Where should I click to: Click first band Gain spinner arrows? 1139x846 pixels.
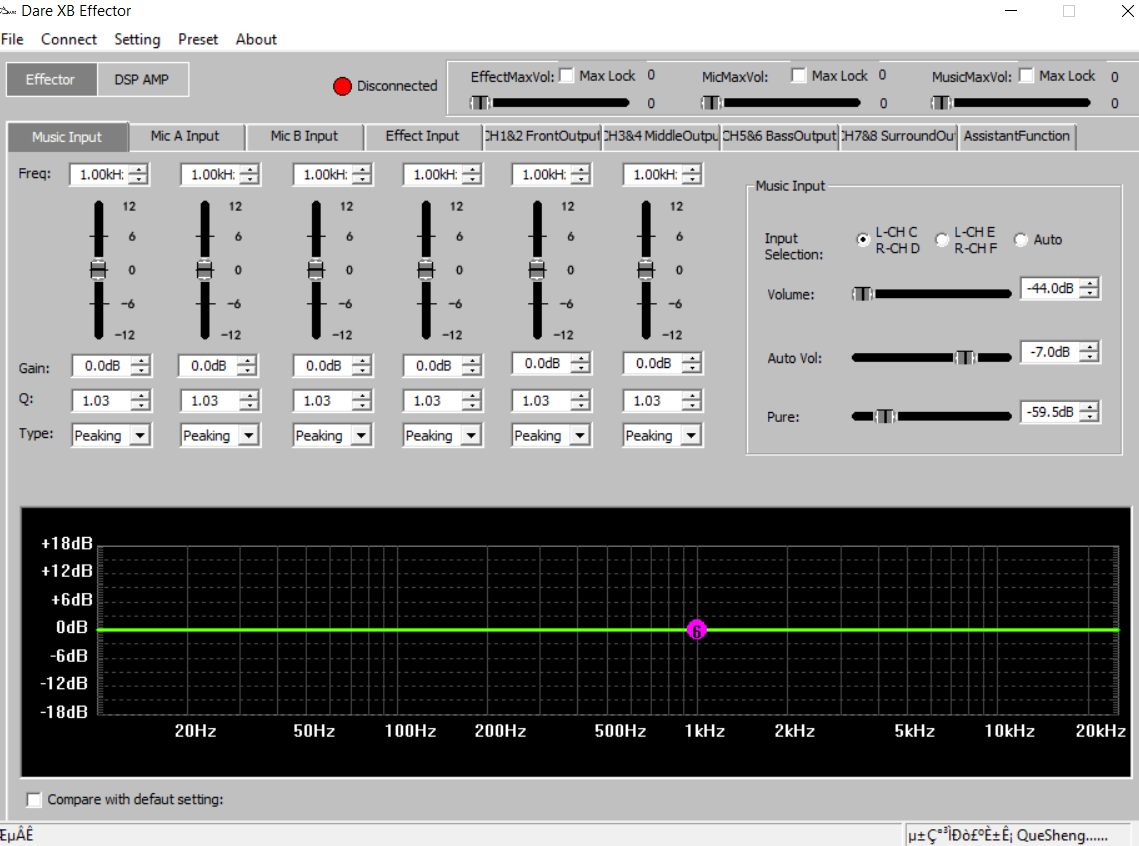click(140, 366)
